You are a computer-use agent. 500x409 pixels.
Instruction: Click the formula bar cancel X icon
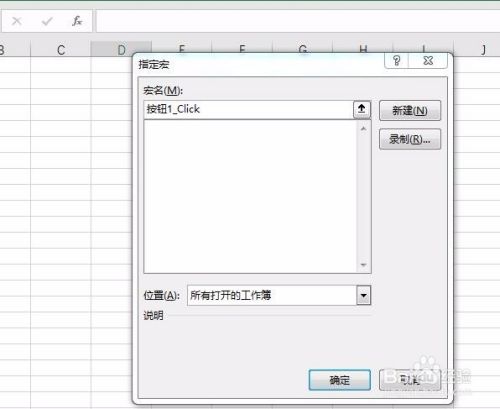[x=17, y=21]
